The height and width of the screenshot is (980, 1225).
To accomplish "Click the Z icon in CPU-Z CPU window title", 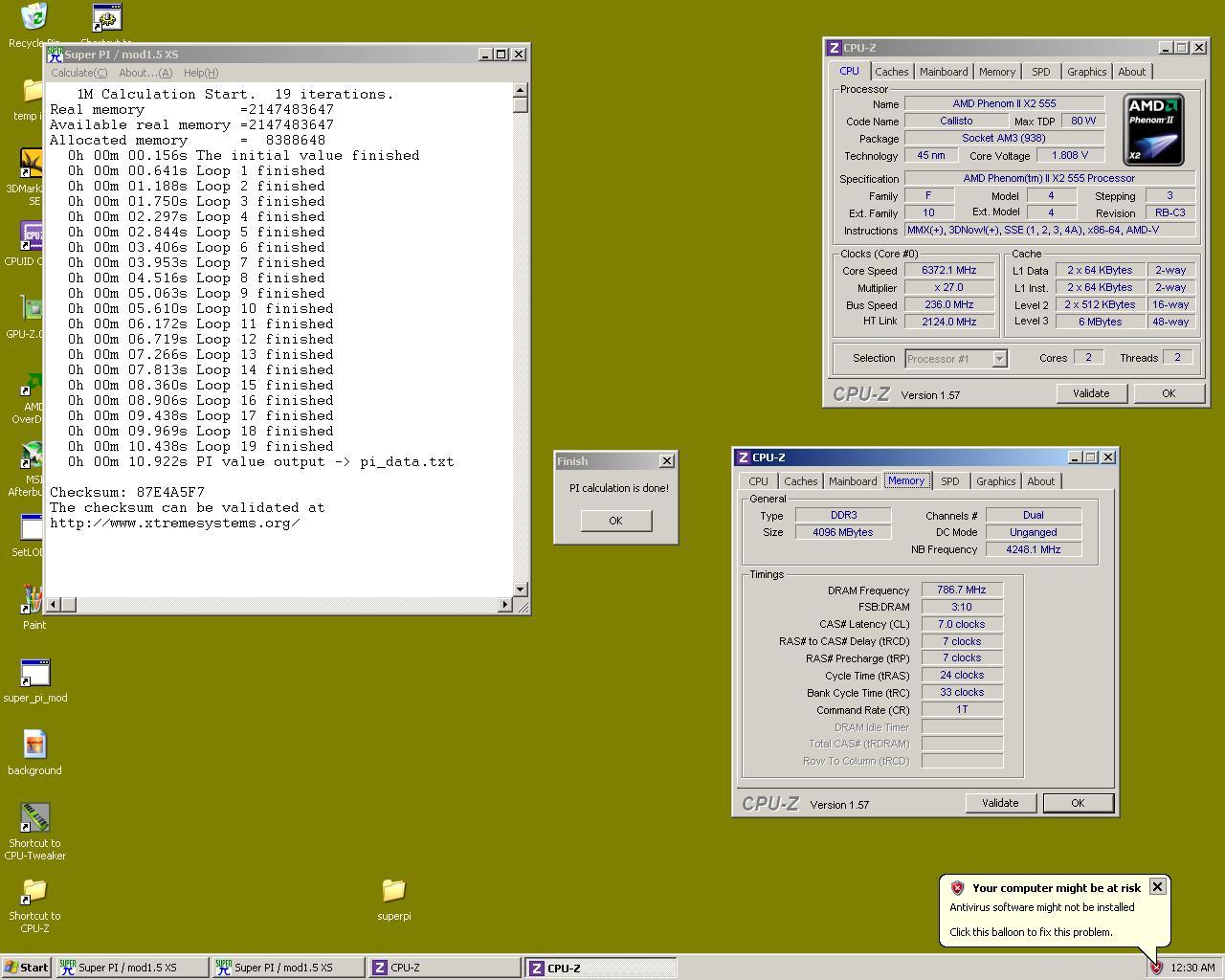I will [x=834, y=48].
